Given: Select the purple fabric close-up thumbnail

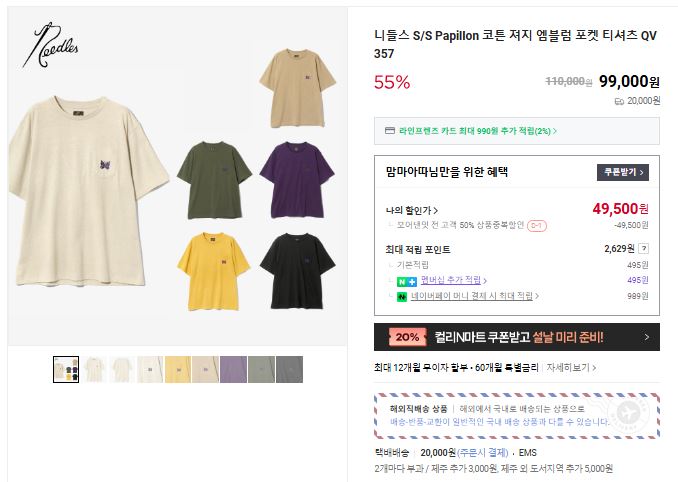Looking at the screenshot, I should click(233, 369).
